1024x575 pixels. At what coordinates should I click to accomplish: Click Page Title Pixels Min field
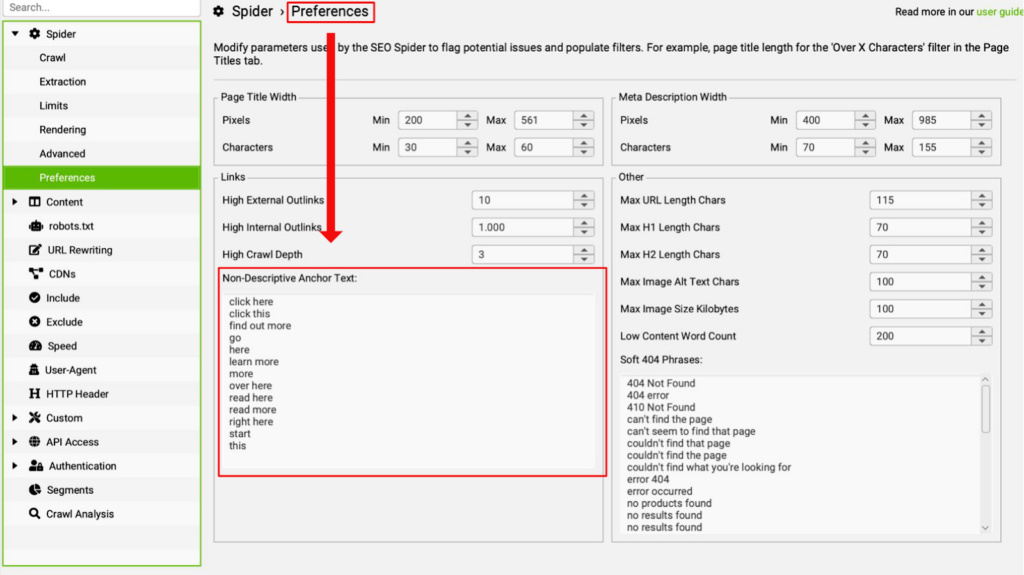click(428, 120)
